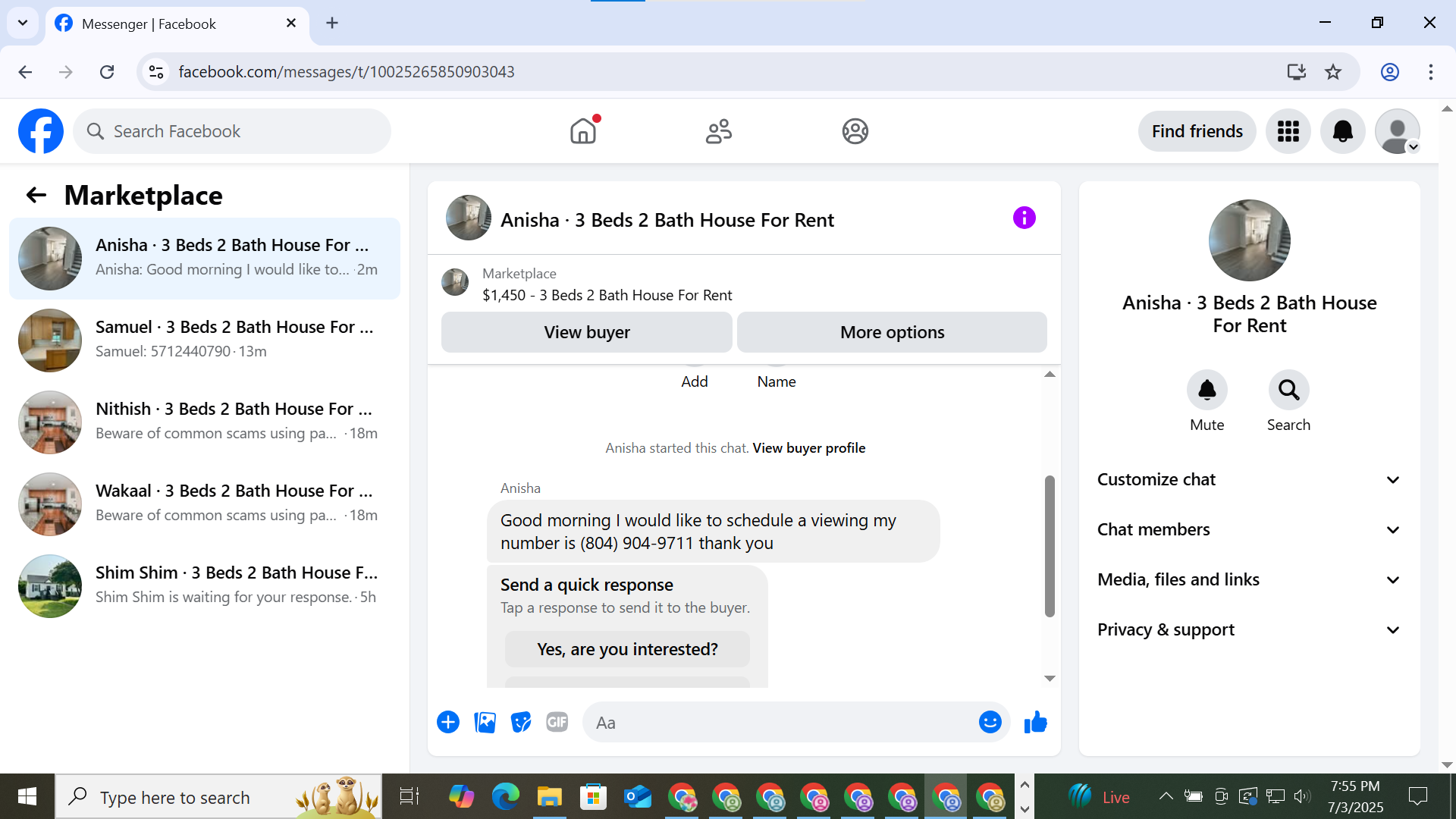1456x819 pixels.
Task: Open more actions with the blue plus icon
Action: point(448,722)
